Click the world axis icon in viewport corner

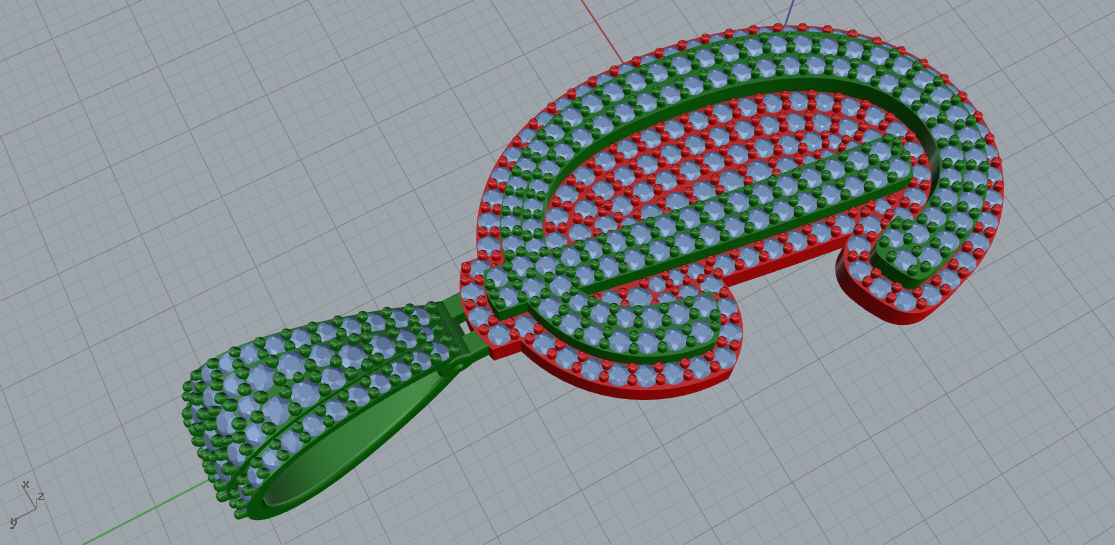[x=27, y=503]
